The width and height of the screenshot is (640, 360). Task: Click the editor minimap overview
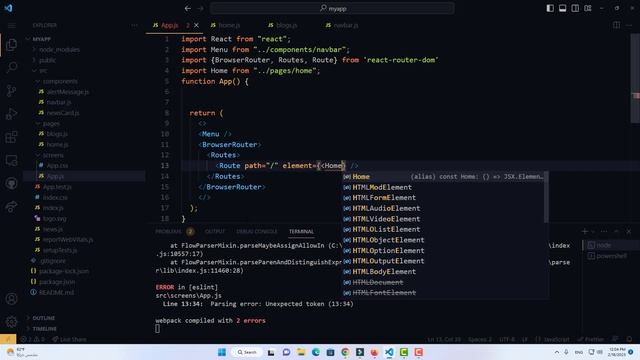coord(636,77)
